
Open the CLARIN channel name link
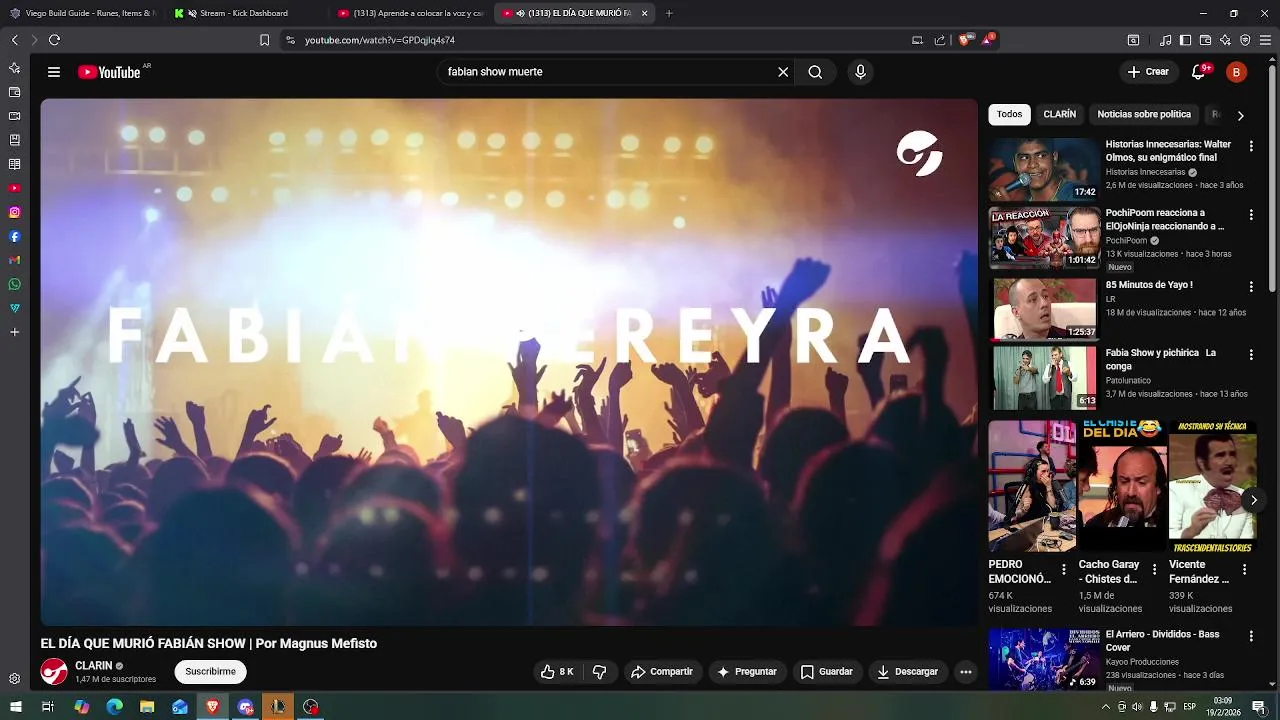[94, 666]
